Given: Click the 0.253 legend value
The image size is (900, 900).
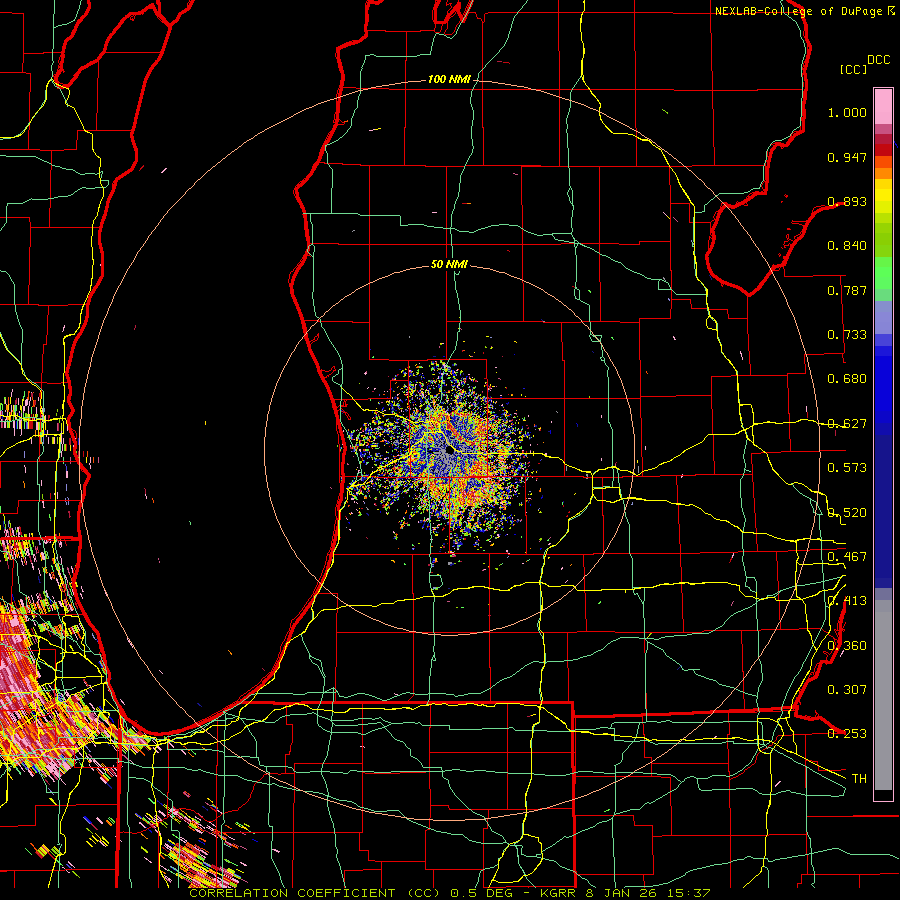Looking at the screenshot, I should point(847,734).
